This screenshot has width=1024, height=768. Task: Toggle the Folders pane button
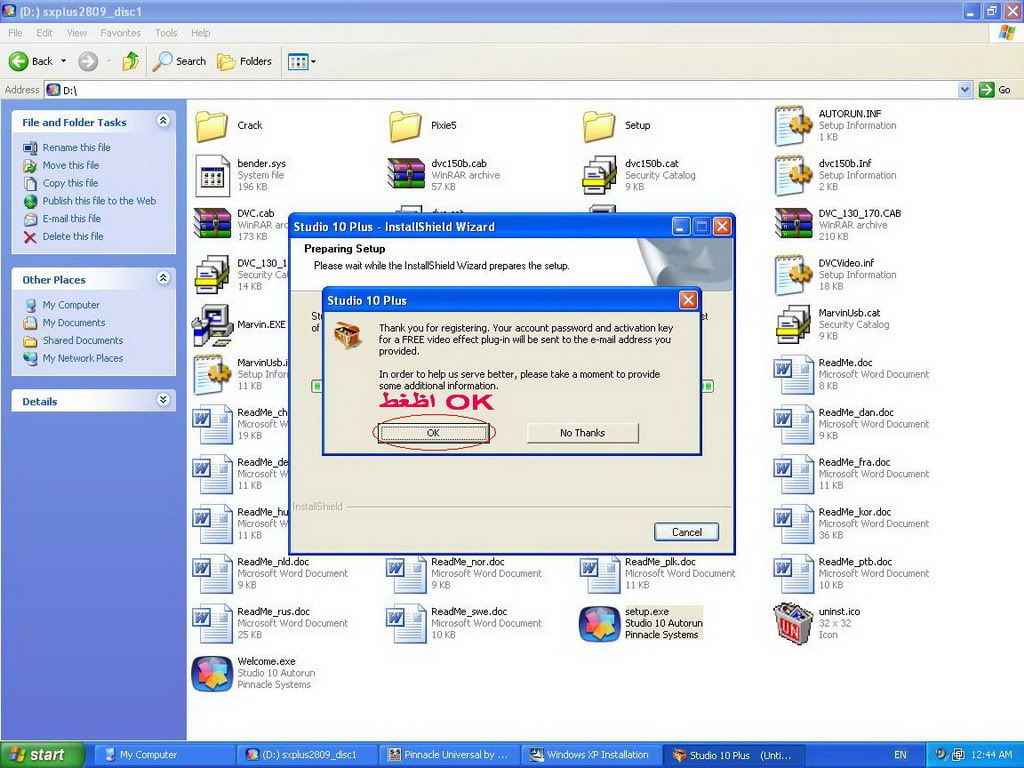245,61
